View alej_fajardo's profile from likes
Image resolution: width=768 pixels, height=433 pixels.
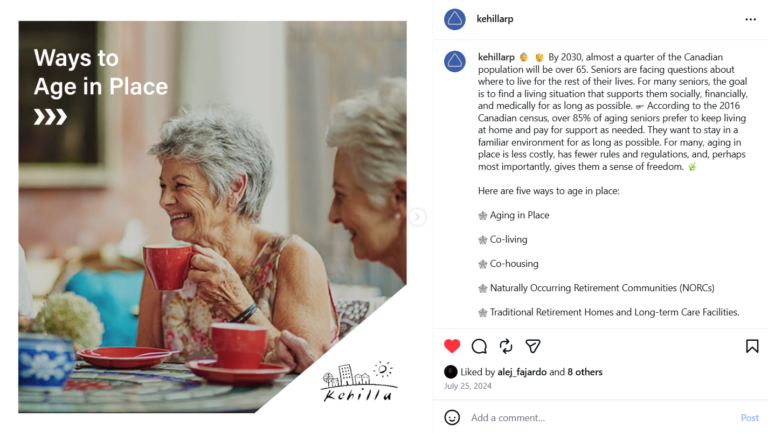pyautogui.click(x=522, y=372)
